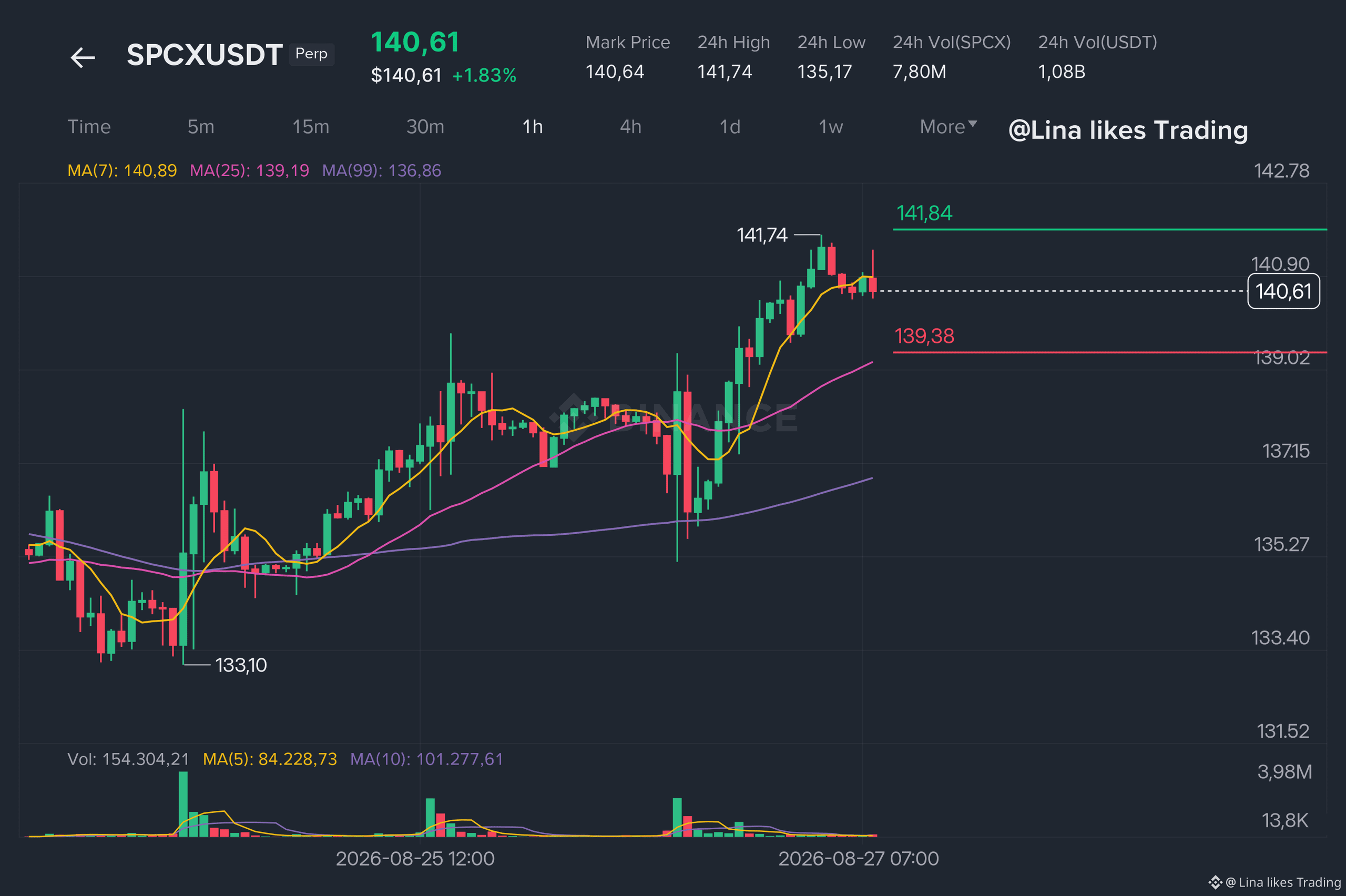Select the Perp contract badge
Viewport: 1346px width, 896px height.
tap(311, 54)
